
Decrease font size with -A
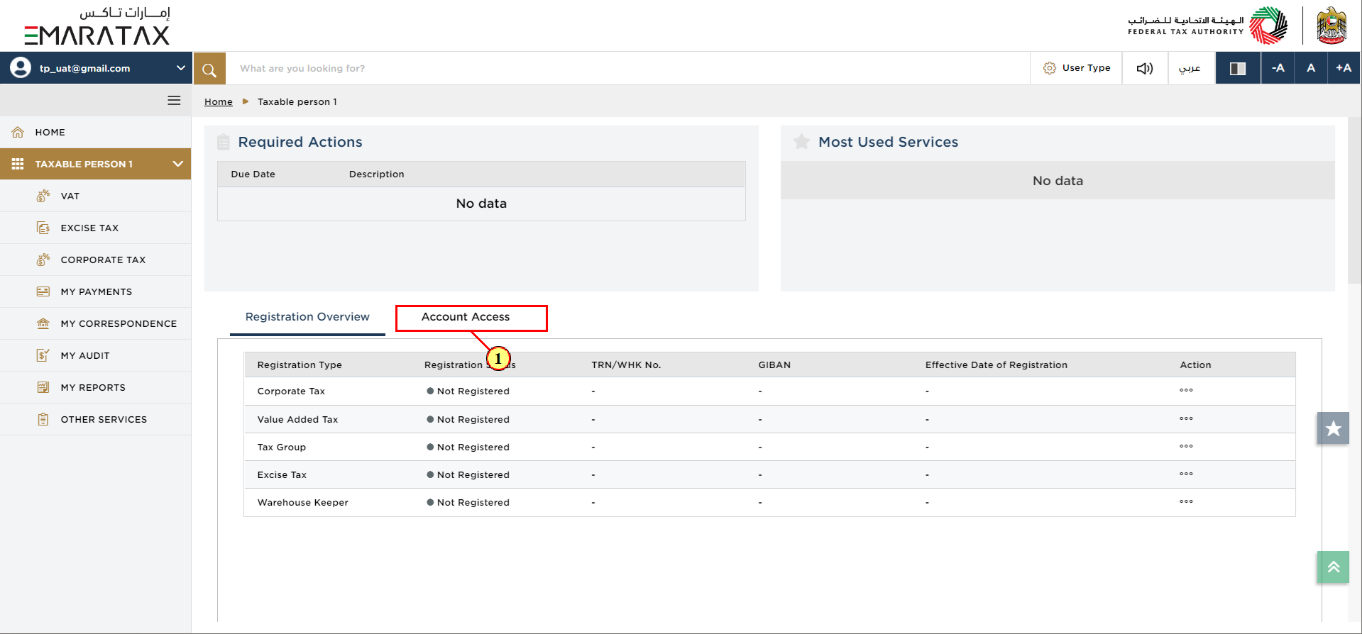click(1277, 68)
